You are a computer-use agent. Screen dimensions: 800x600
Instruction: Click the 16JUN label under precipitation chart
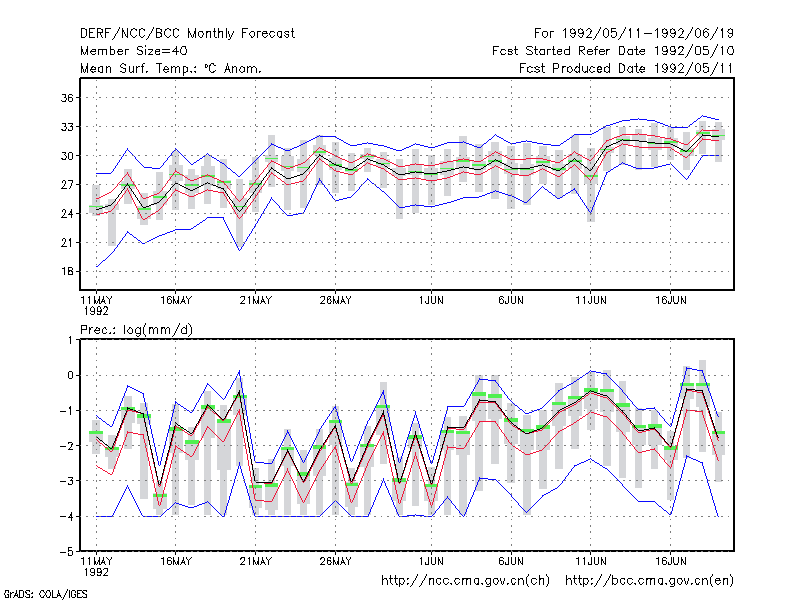click(670, 561)
